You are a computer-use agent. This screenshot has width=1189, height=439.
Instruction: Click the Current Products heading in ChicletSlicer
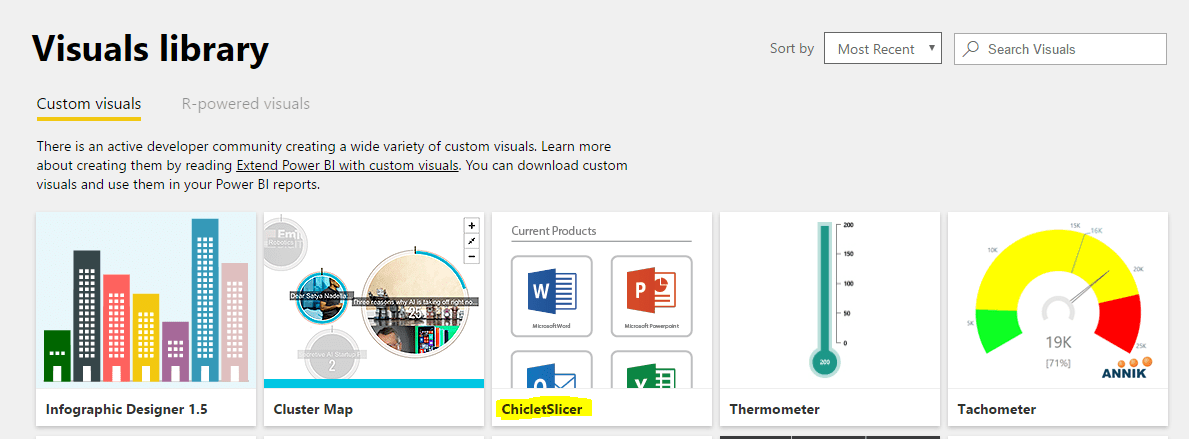[554, 230]
